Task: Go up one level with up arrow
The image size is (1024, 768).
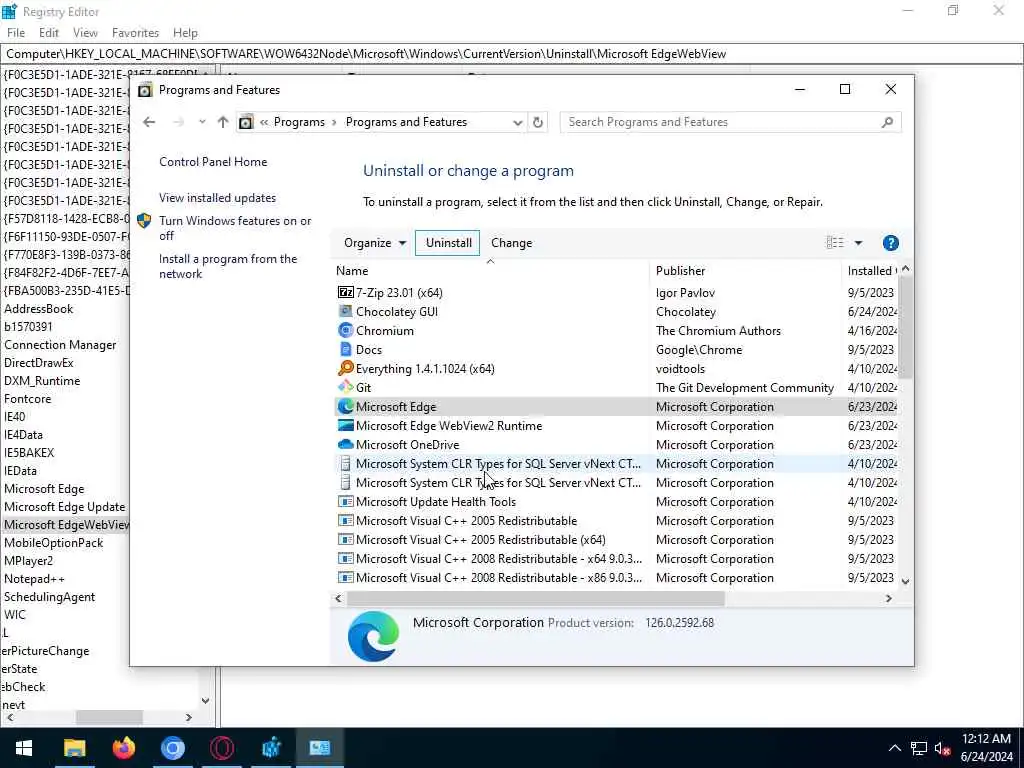Action: click(223, 122)
